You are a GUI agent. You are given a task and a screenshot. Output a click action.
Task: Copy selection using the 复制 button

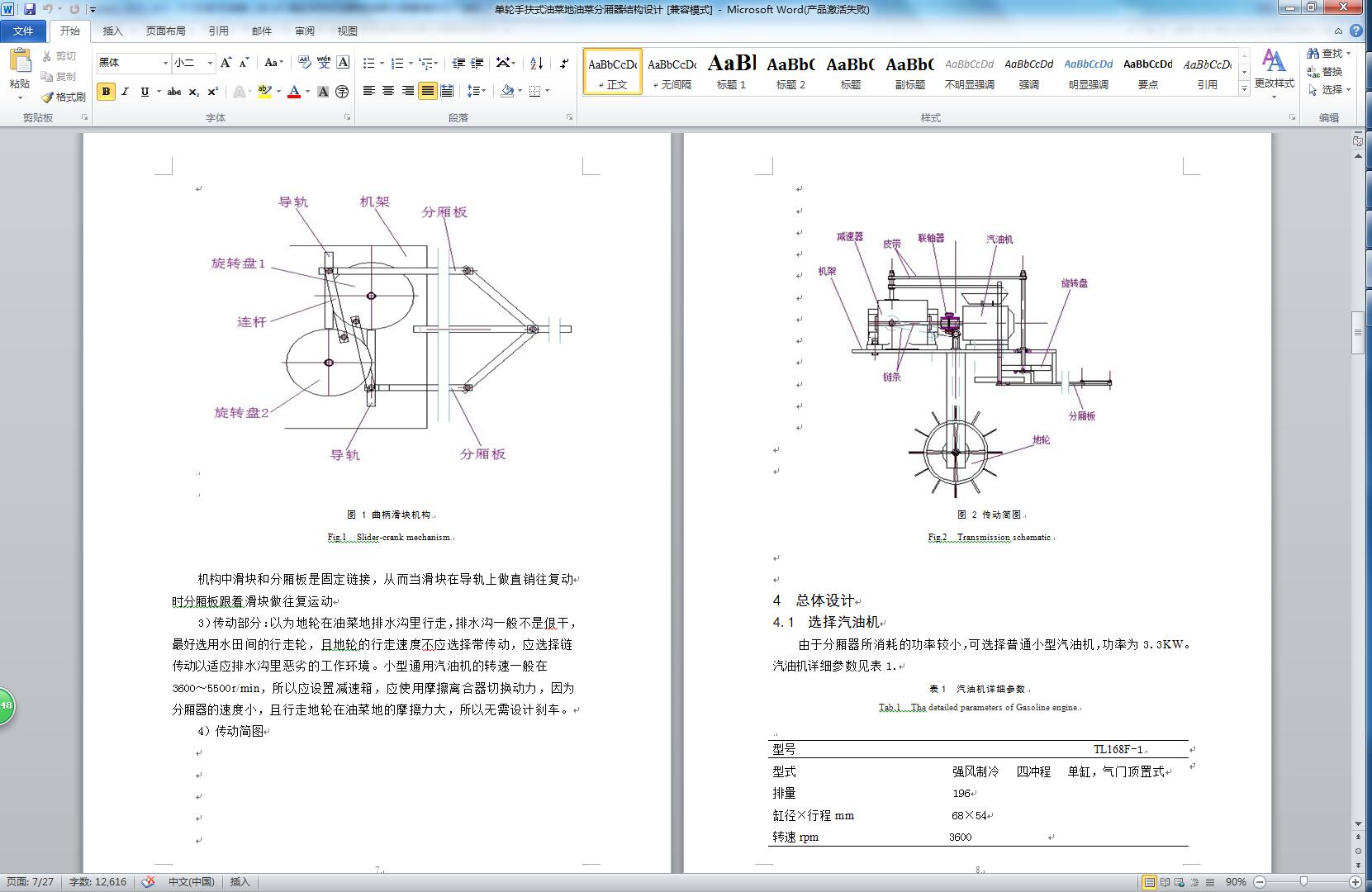(x=59, y=76)
